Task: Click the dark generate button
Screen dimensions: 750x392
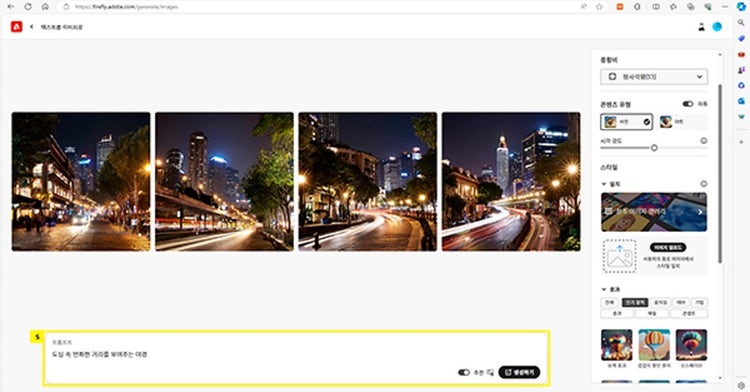Action: pos(519,372)
